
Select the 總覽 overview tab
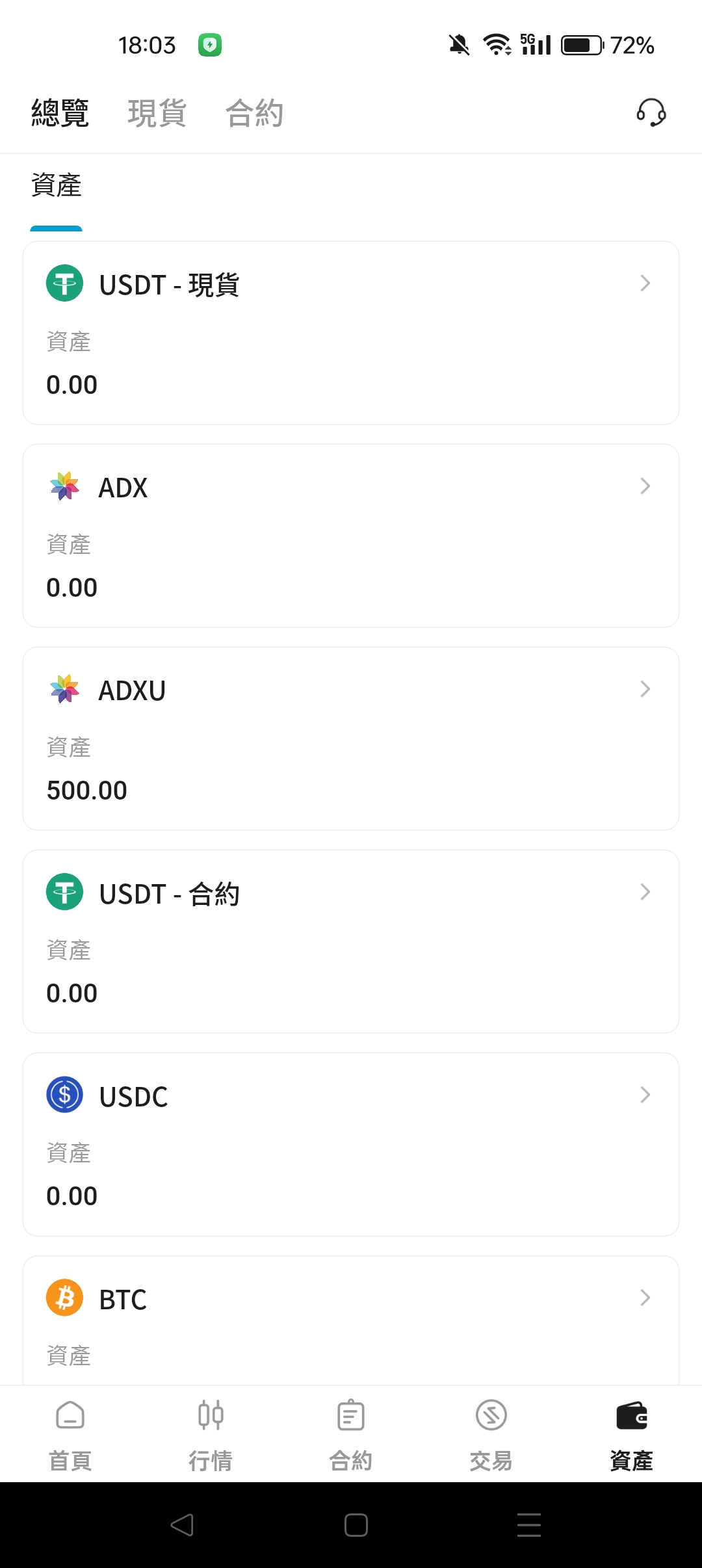pos(60,113)
